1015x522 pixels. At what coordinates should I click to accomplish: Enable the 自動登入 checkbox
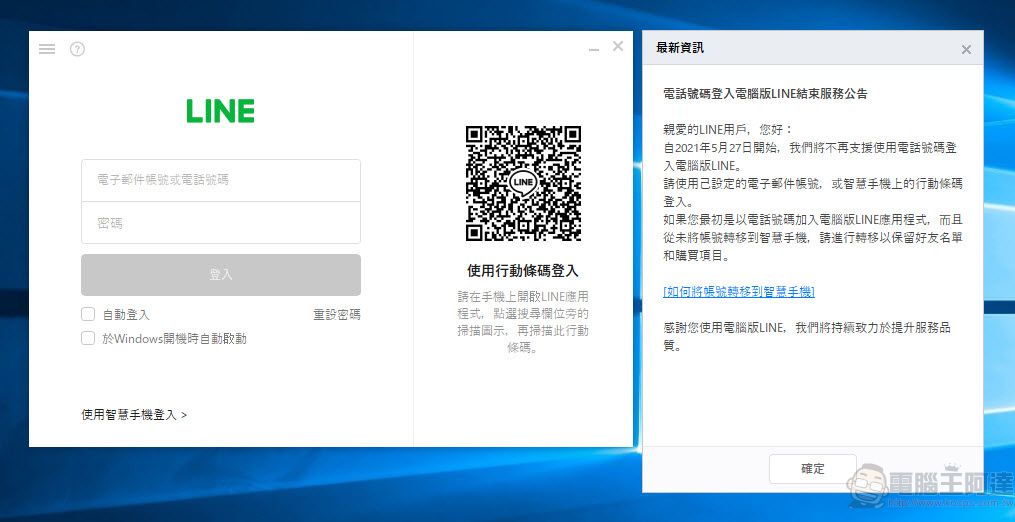click(88, 314)
